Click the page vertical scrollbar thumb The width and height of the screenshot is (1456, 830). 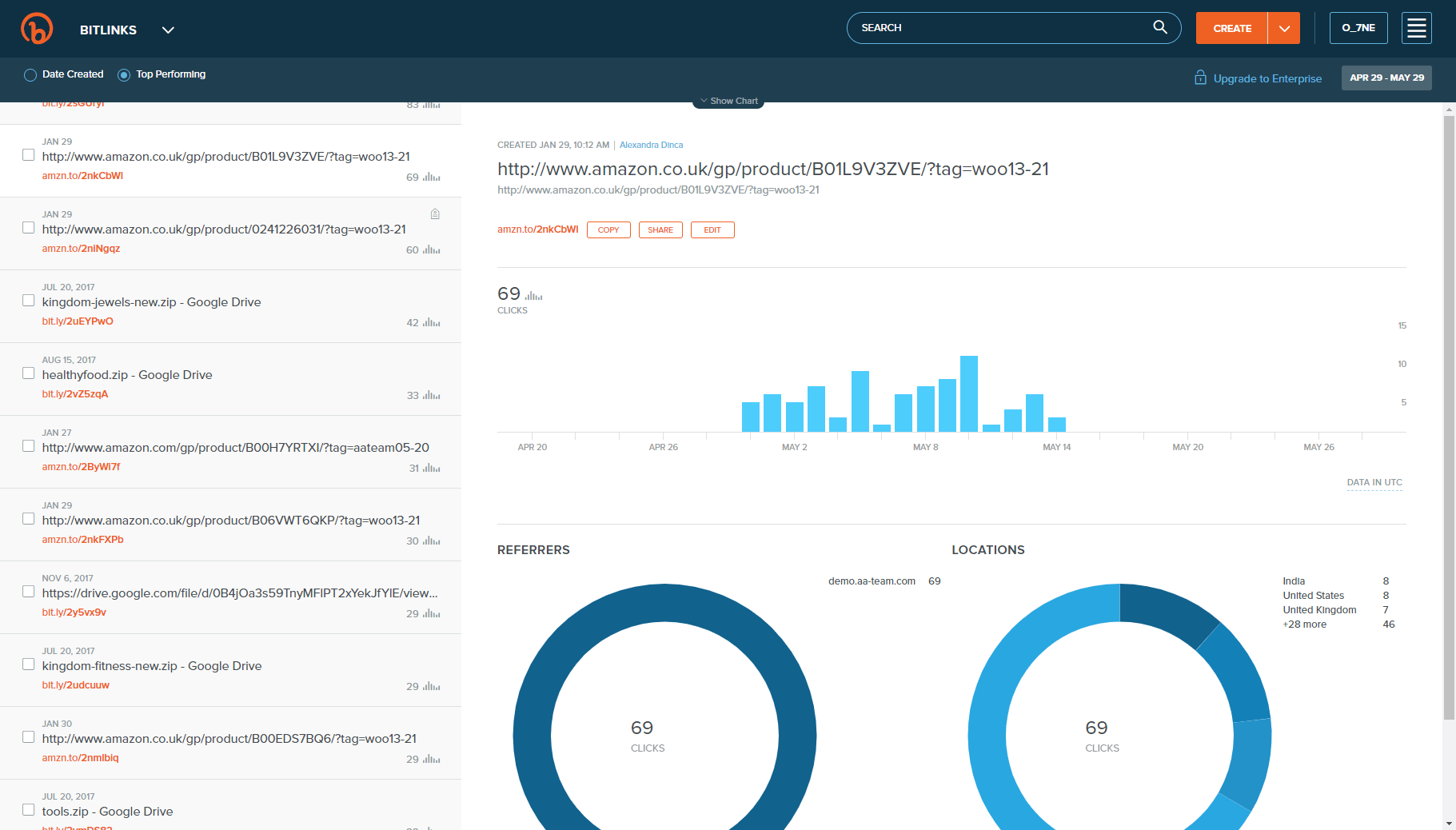pos(1449,416)
